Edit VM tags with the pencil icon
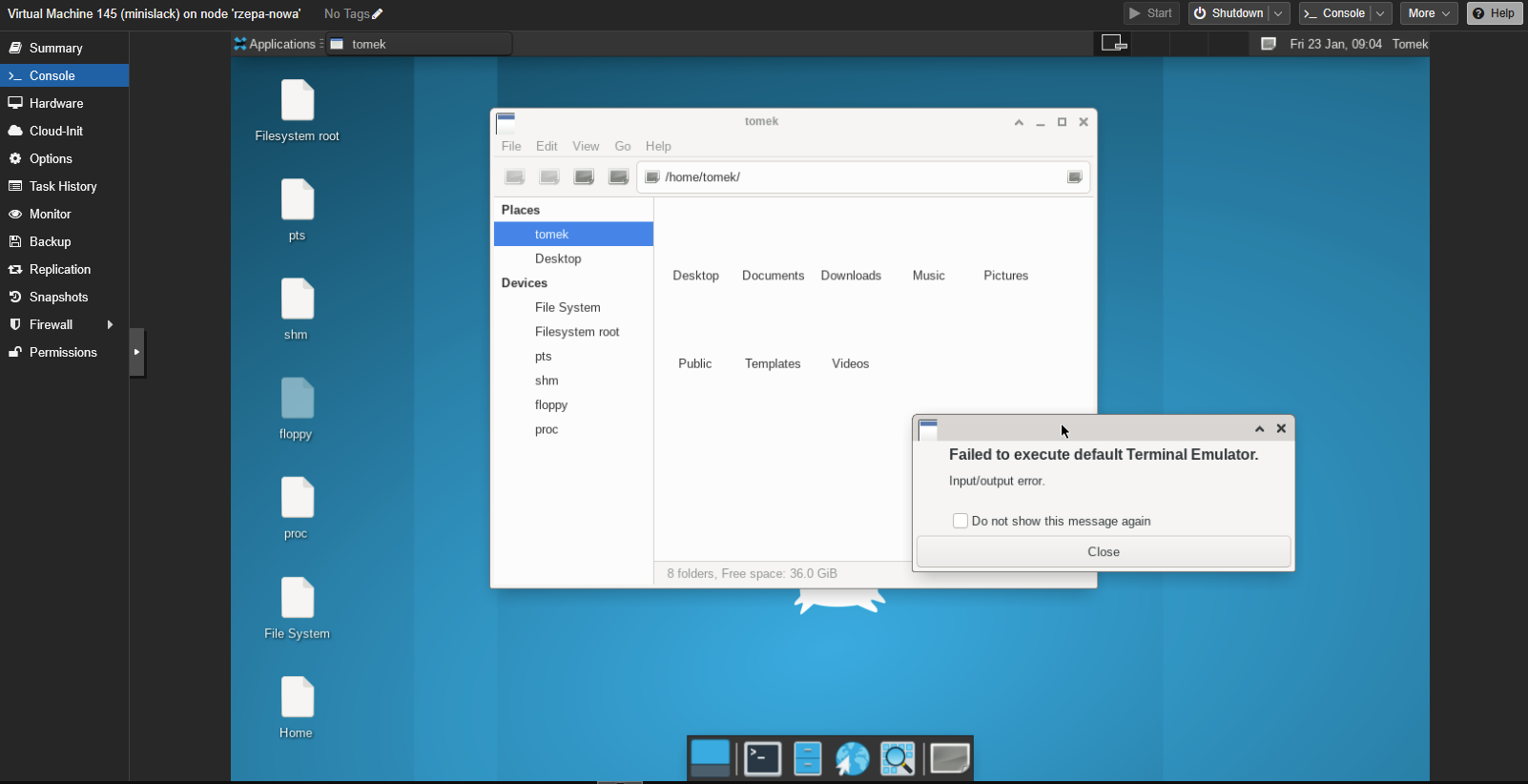This screenshot has height=784, width=1528. pos(378,14)
